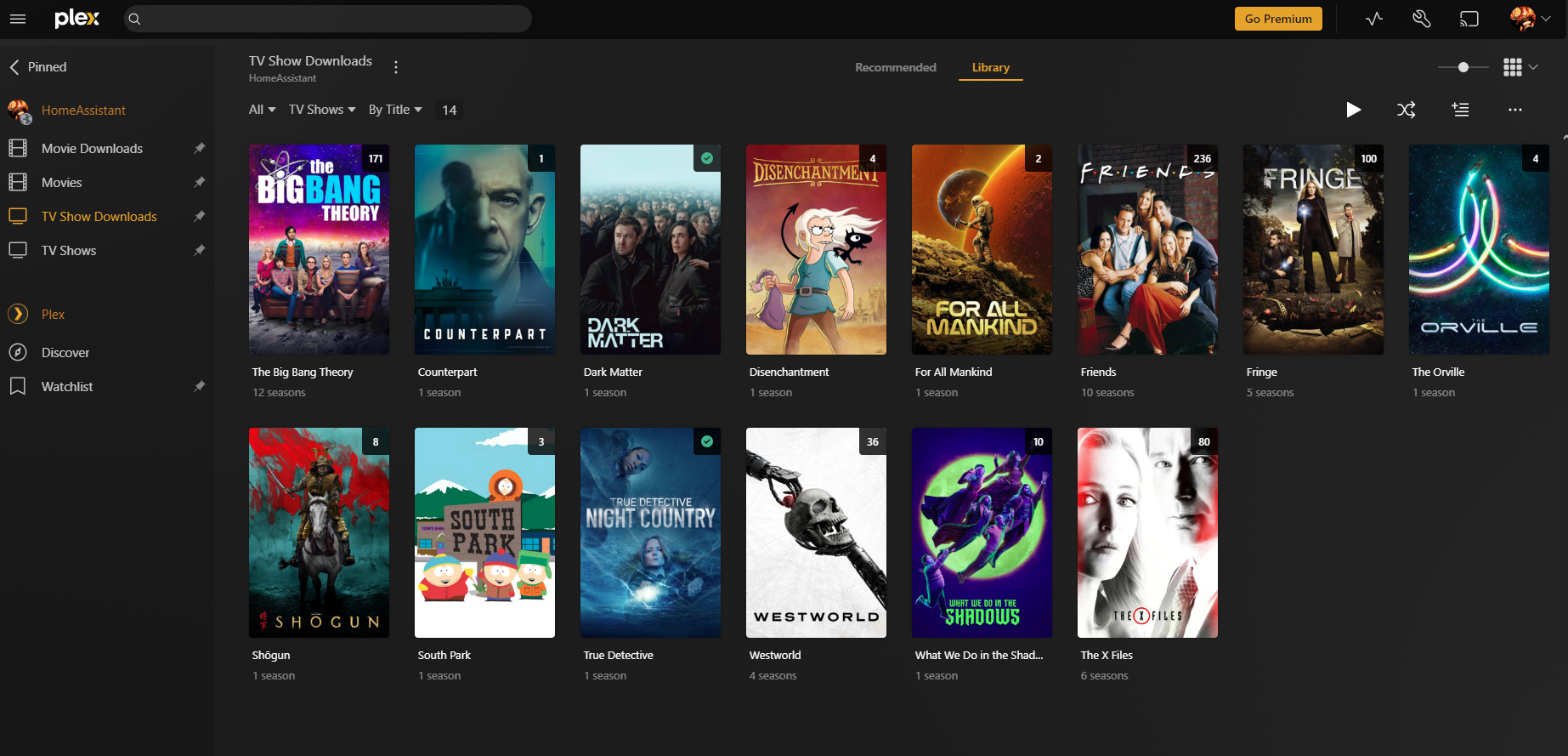Expand the By Title sort dropdown
Image resolution: width=1568 pixels, height=756 pixels.
pos(395,110)
